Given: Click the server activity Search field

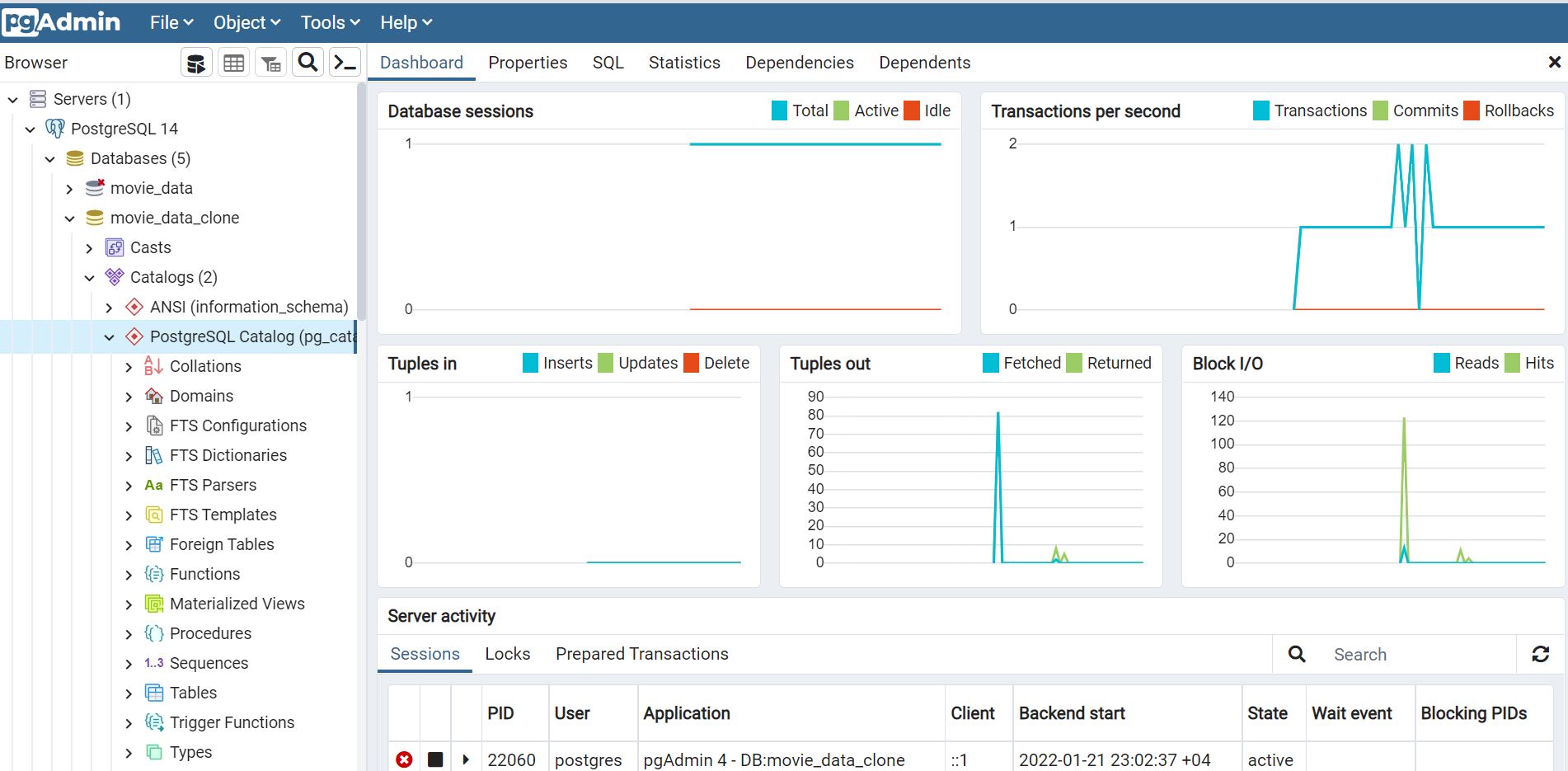Looking at the screenshot, I should tap(1418, 655).
